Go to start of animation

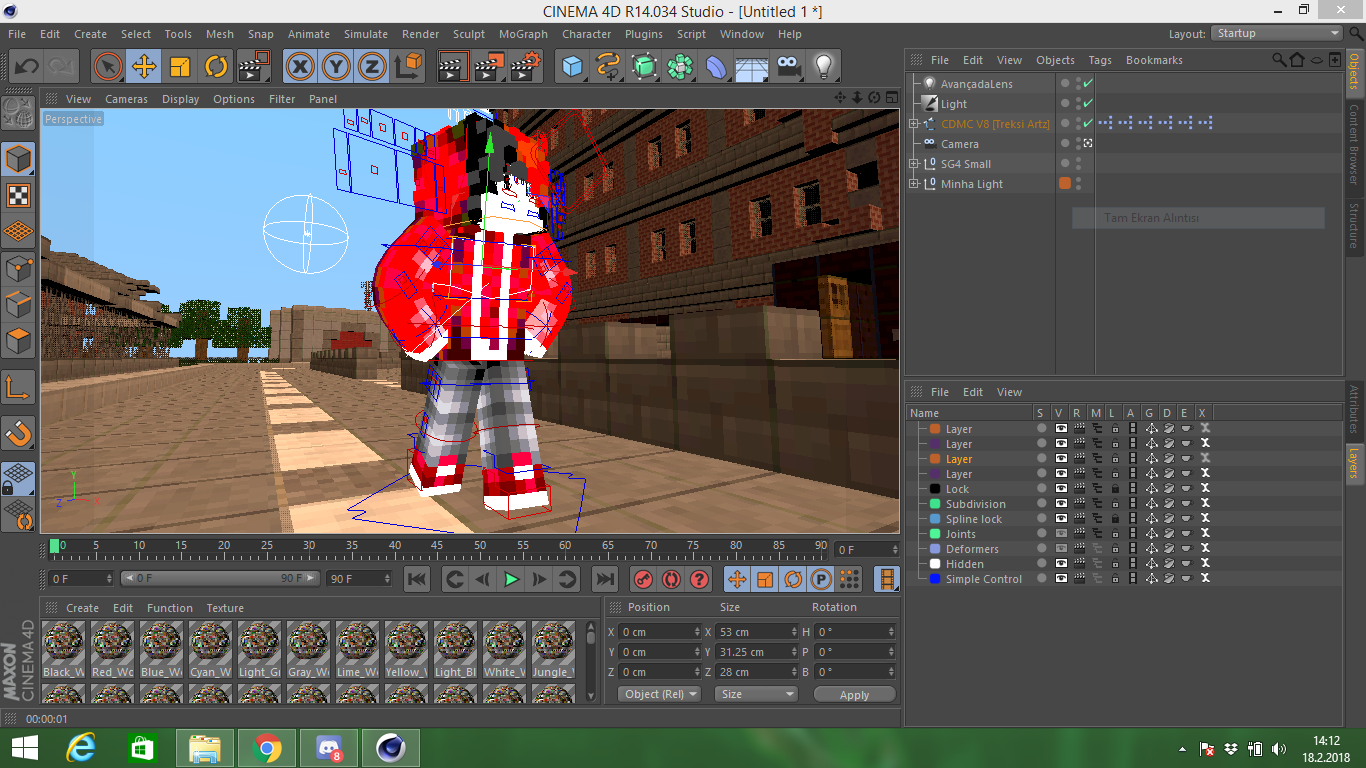tap(417, 579)
